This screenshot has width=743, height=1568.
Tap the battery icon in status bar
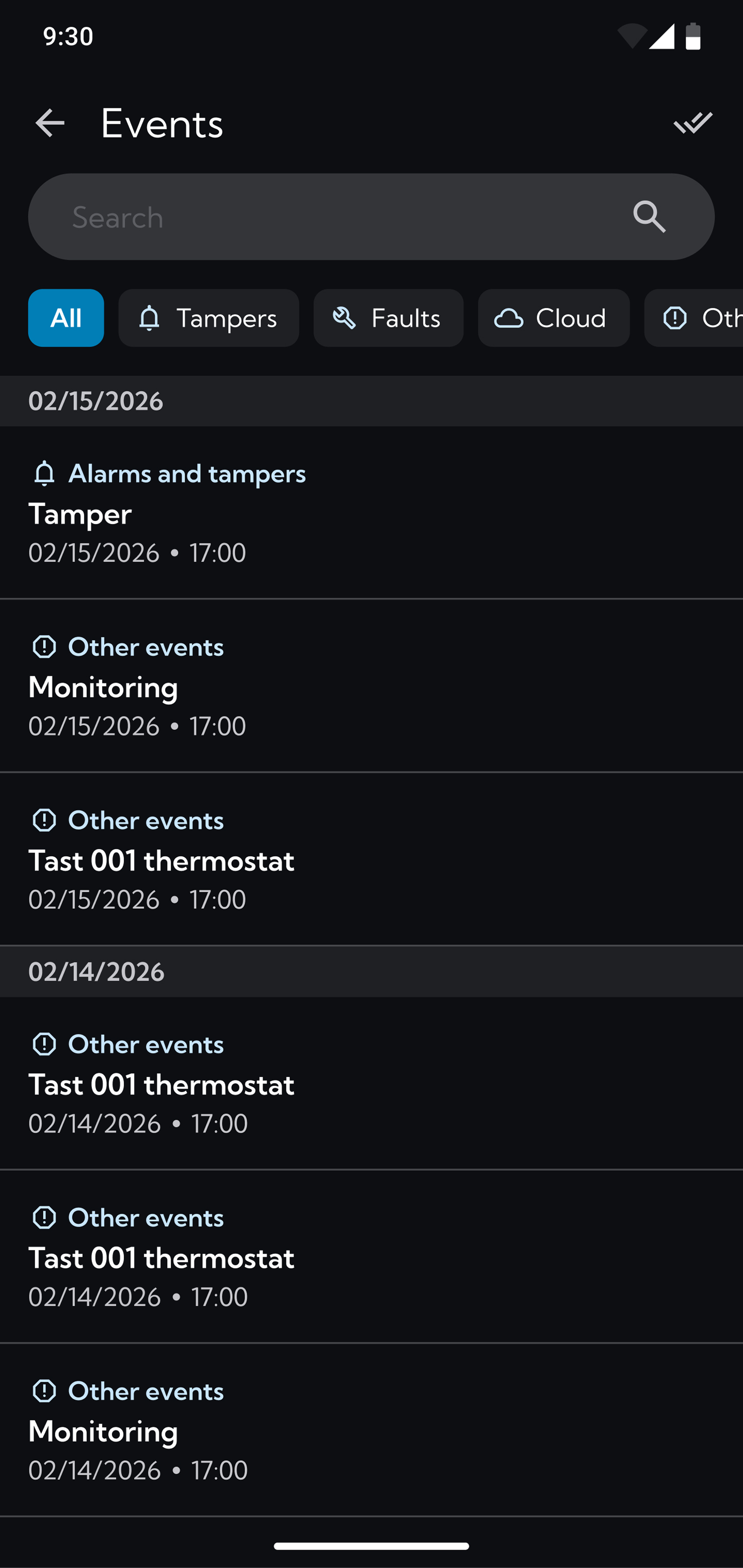693,37
